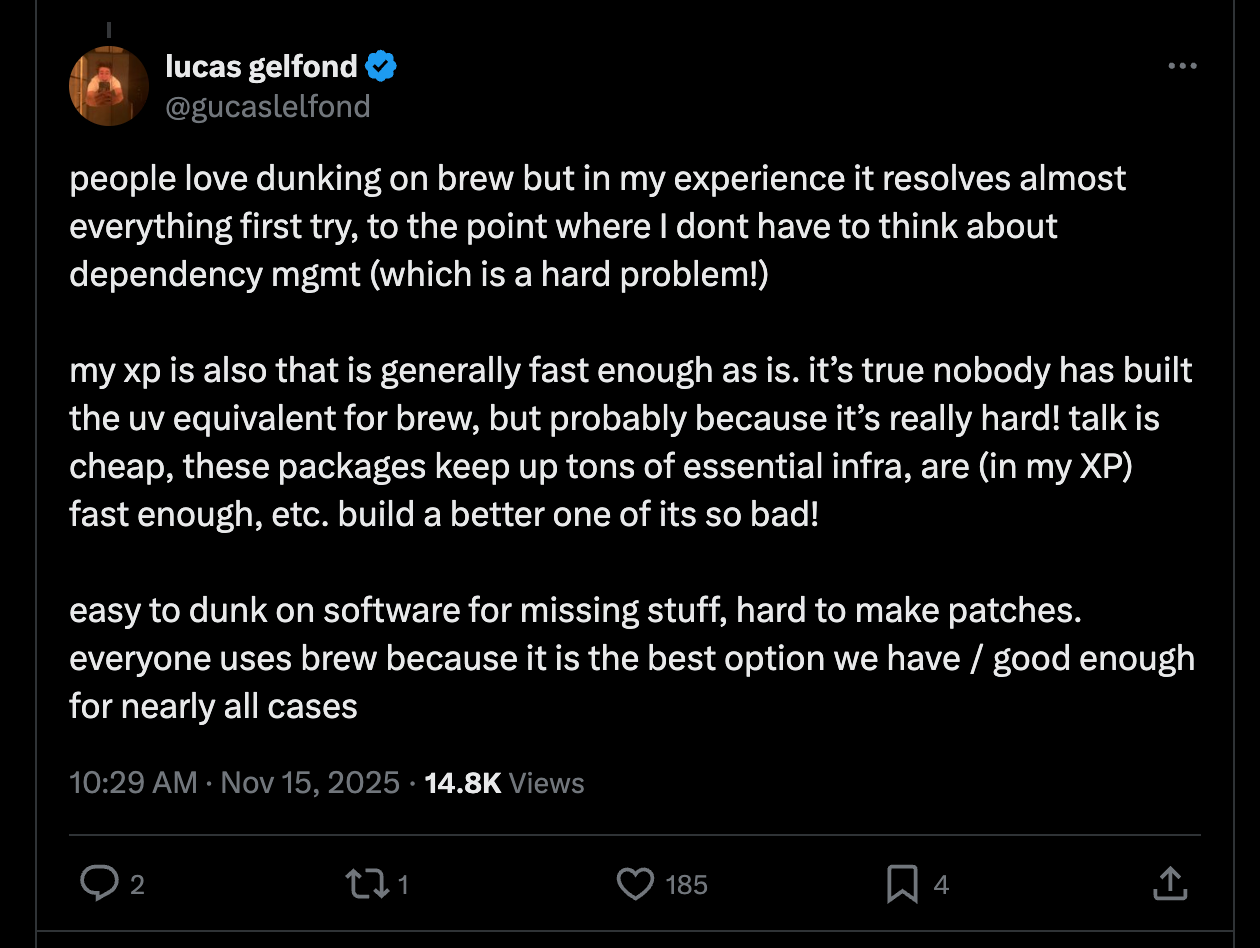Open lucas gelfond's profile picture
This screenshot has height=948, width=1260.
point(109,86)
